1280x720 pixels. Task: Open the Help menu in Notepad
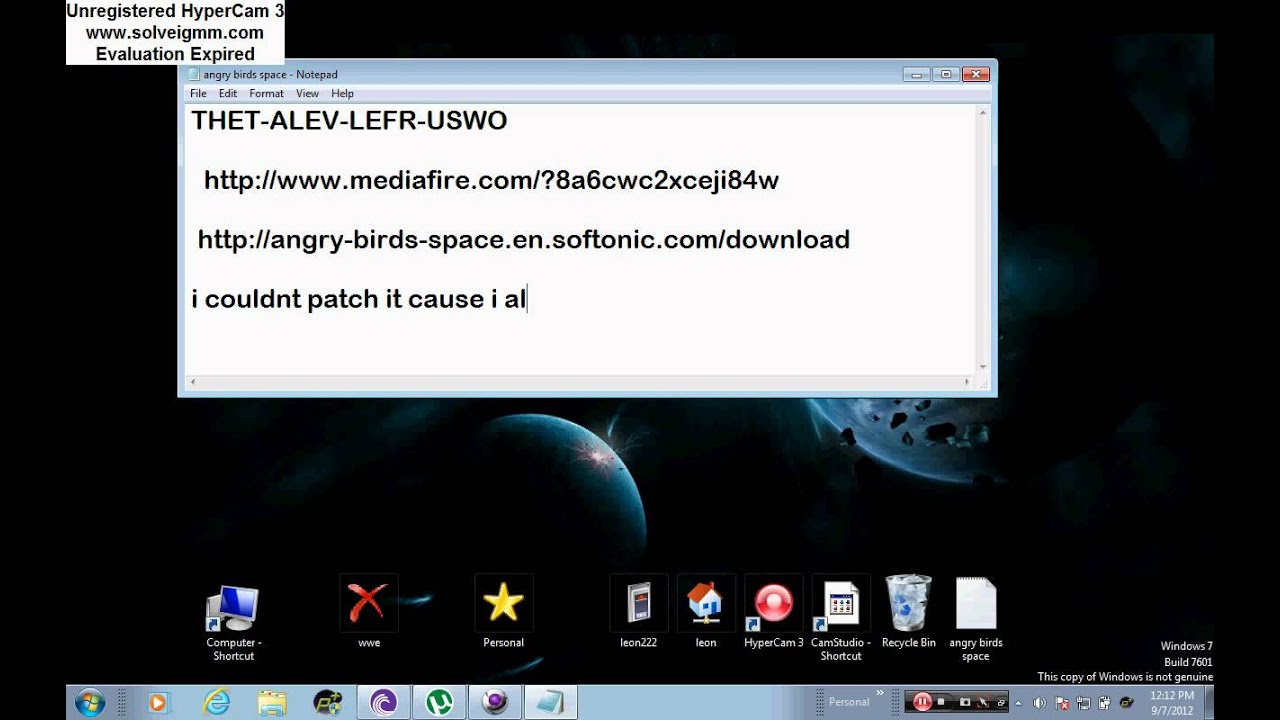342,93
